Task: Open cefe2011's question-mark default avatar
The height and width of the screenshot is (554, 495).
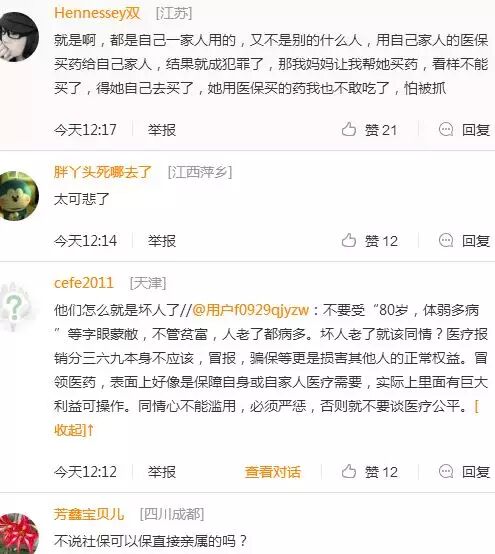Action: point(16,306)
